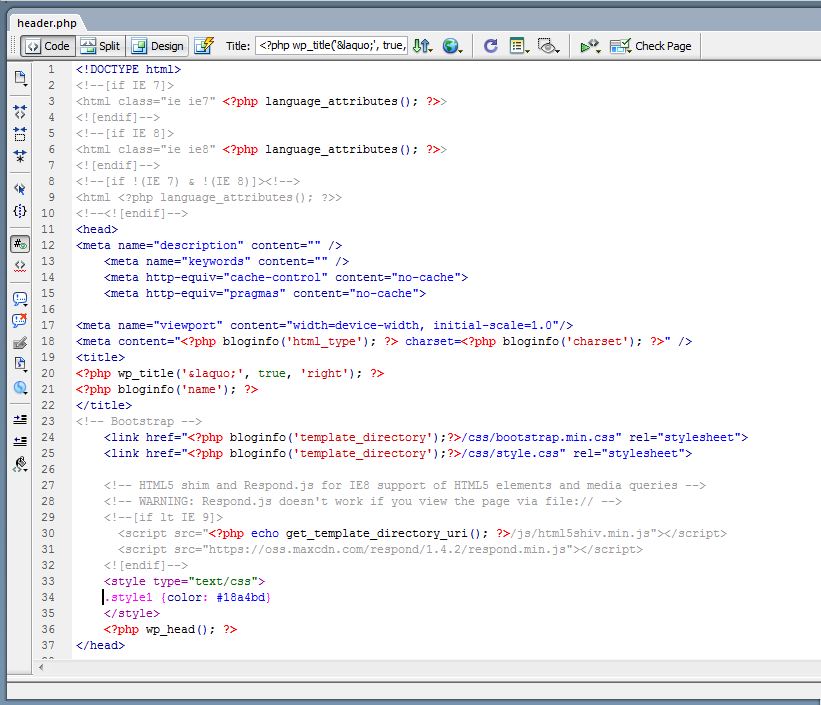Image resolution: width=821 pixels, height=705 pixels.
Task: Click '/css/bootstrap.min.css' in the link tag
Action: [x=538, y=437]
